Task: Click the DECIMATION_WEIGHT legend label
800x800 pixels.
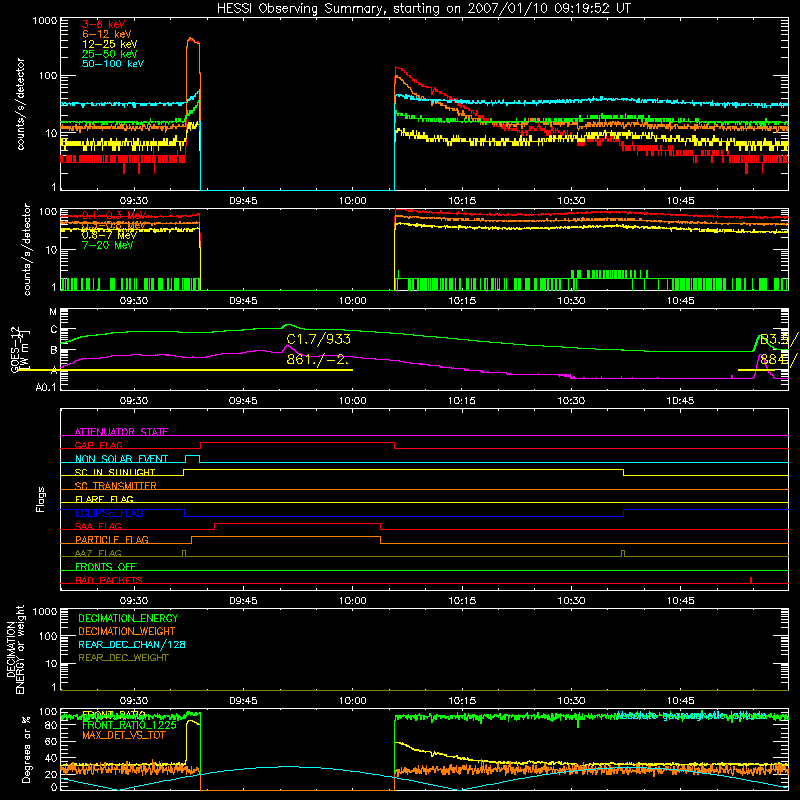Action: click(x=126, y=631)
